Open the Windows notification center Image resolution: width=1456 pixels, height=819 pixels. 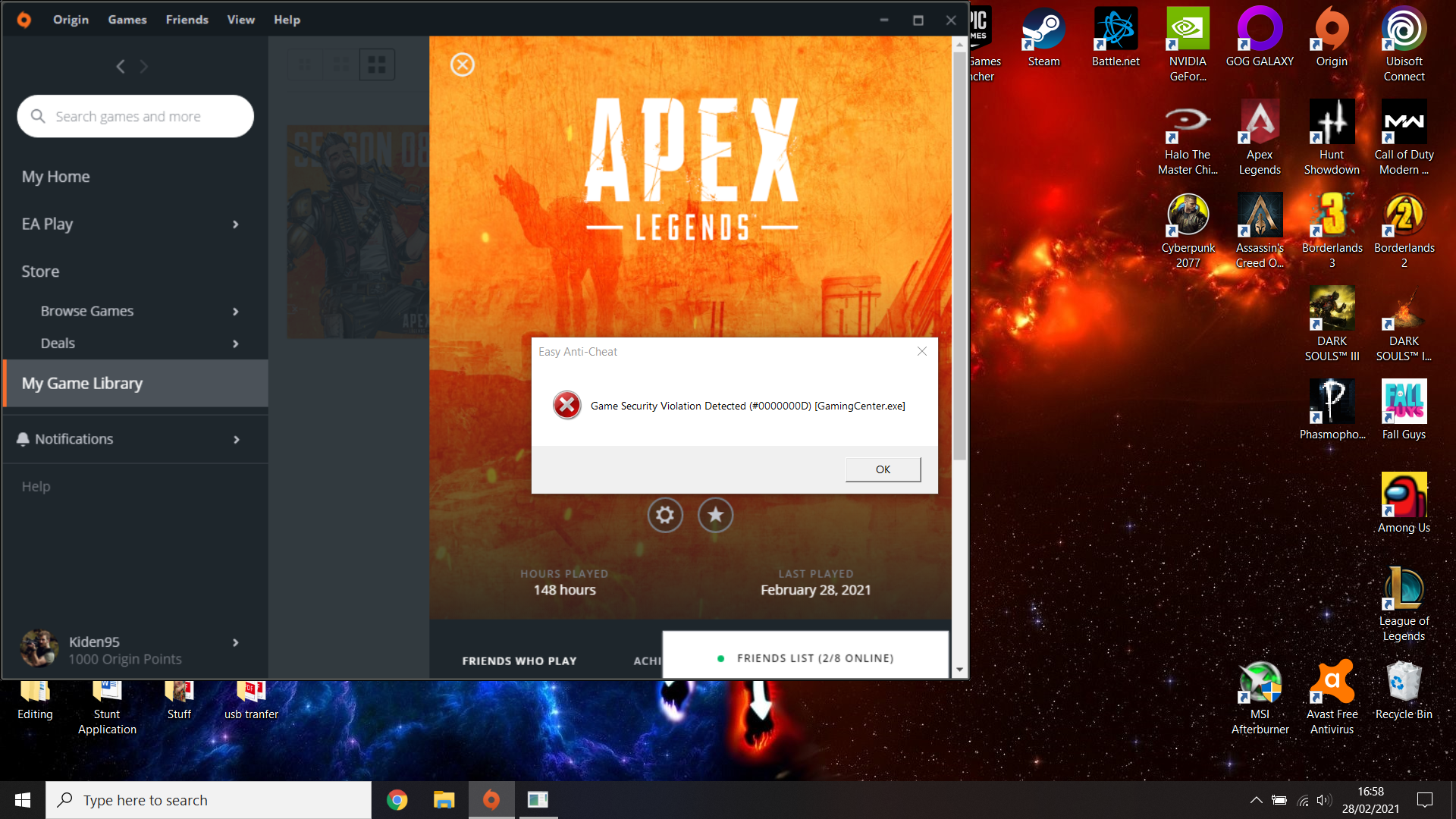click(x=1425, y=800)
